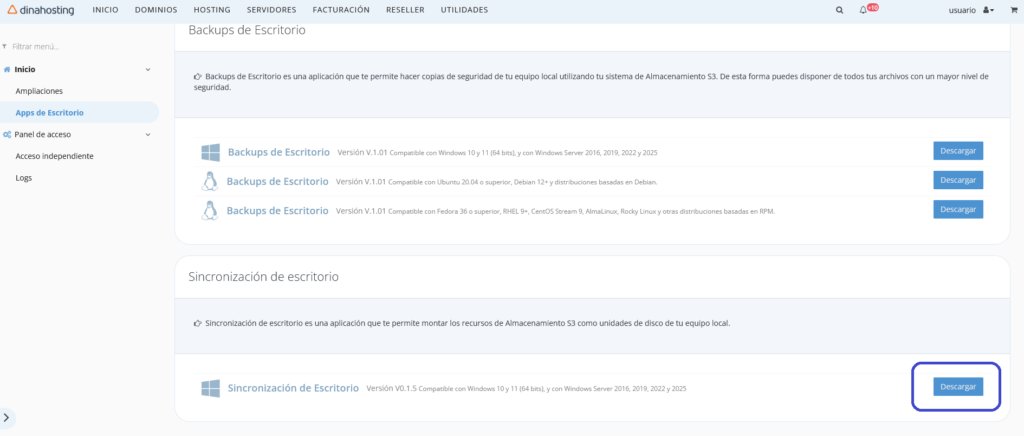Open the DOMINIOS top menu
This screenshot has width=1024, height=436.
pos(166,10)
